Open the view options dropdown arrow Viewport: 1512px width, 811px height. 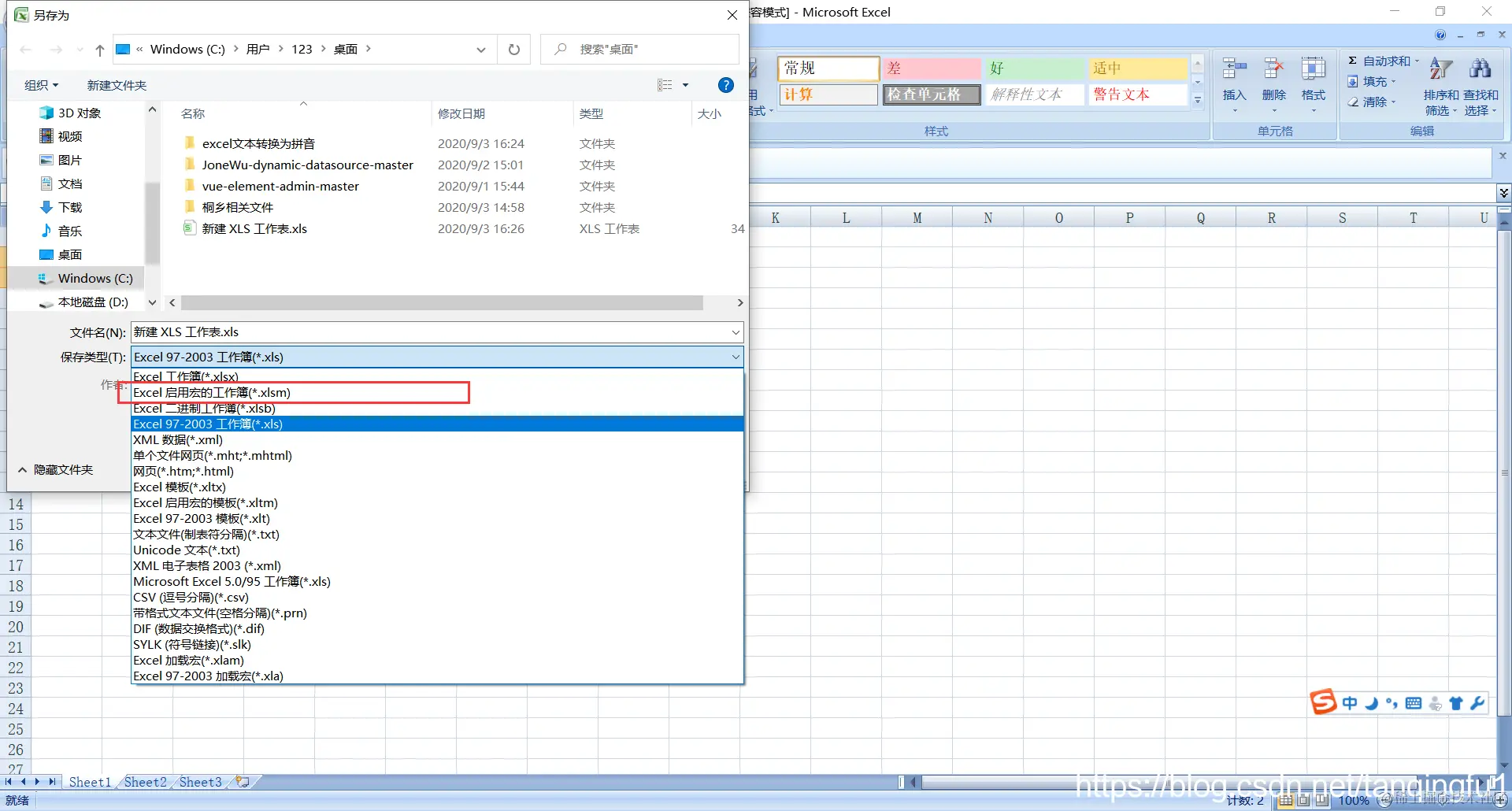[685, 85]
